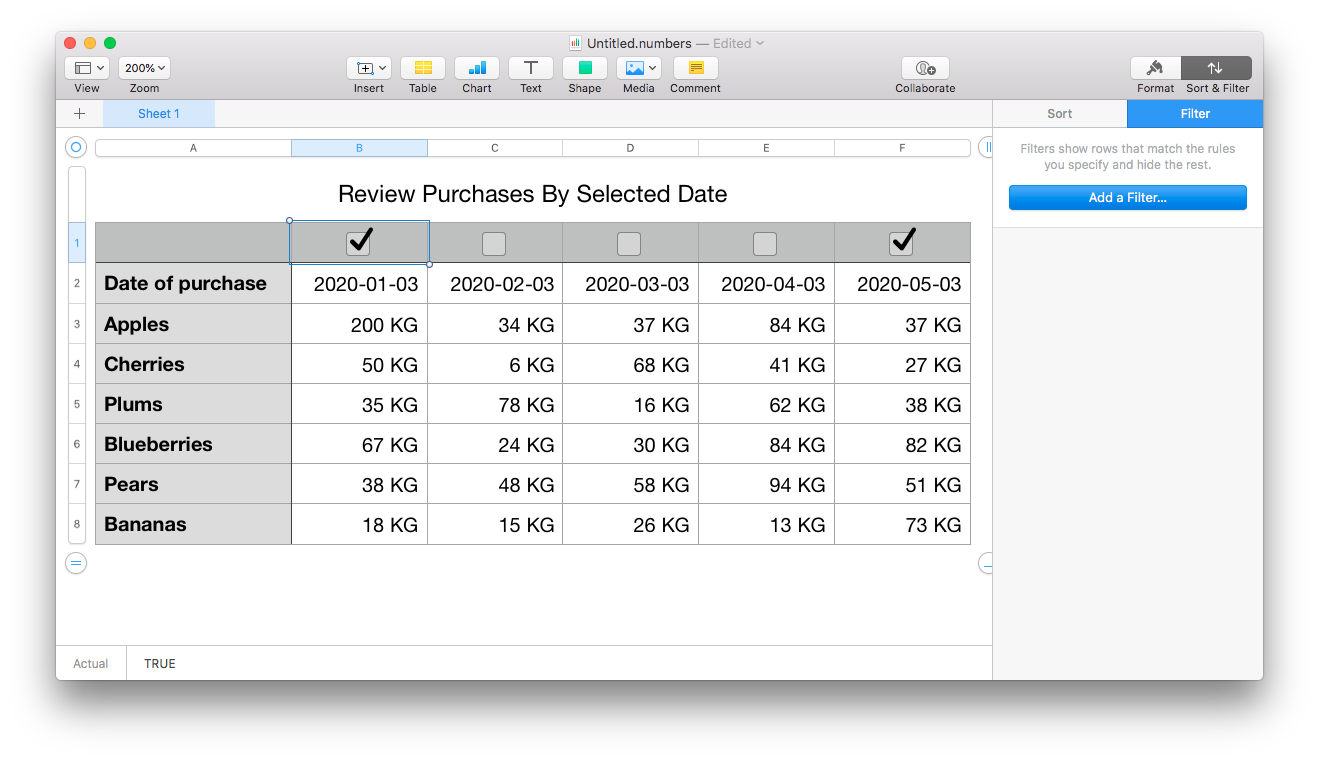Select the Sheet 1 tab
Screen dimensions: 1319x760
[159, 114]
